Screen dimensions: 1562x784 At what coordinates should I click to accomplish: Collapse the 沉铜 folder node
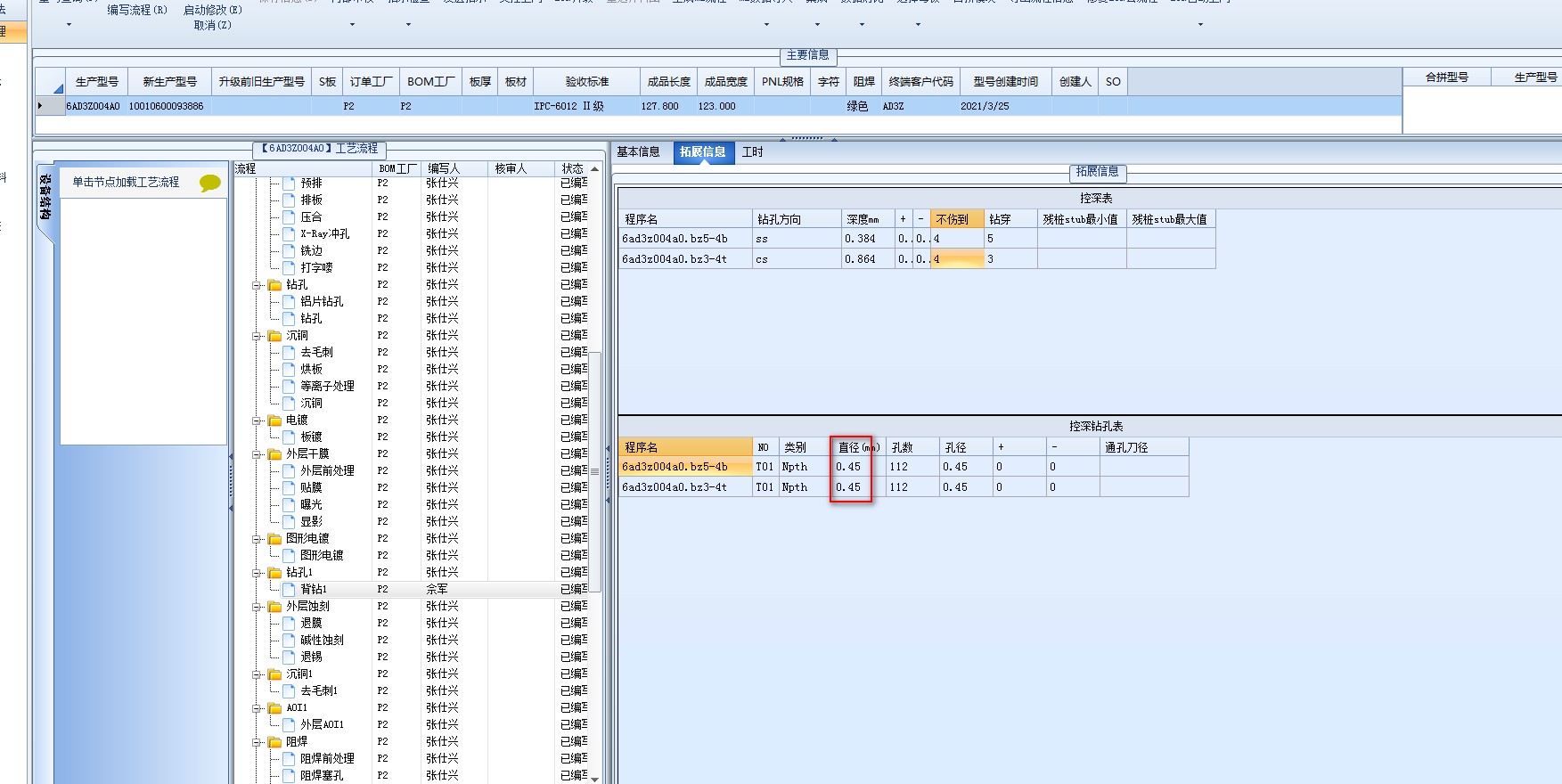point(258,336)
